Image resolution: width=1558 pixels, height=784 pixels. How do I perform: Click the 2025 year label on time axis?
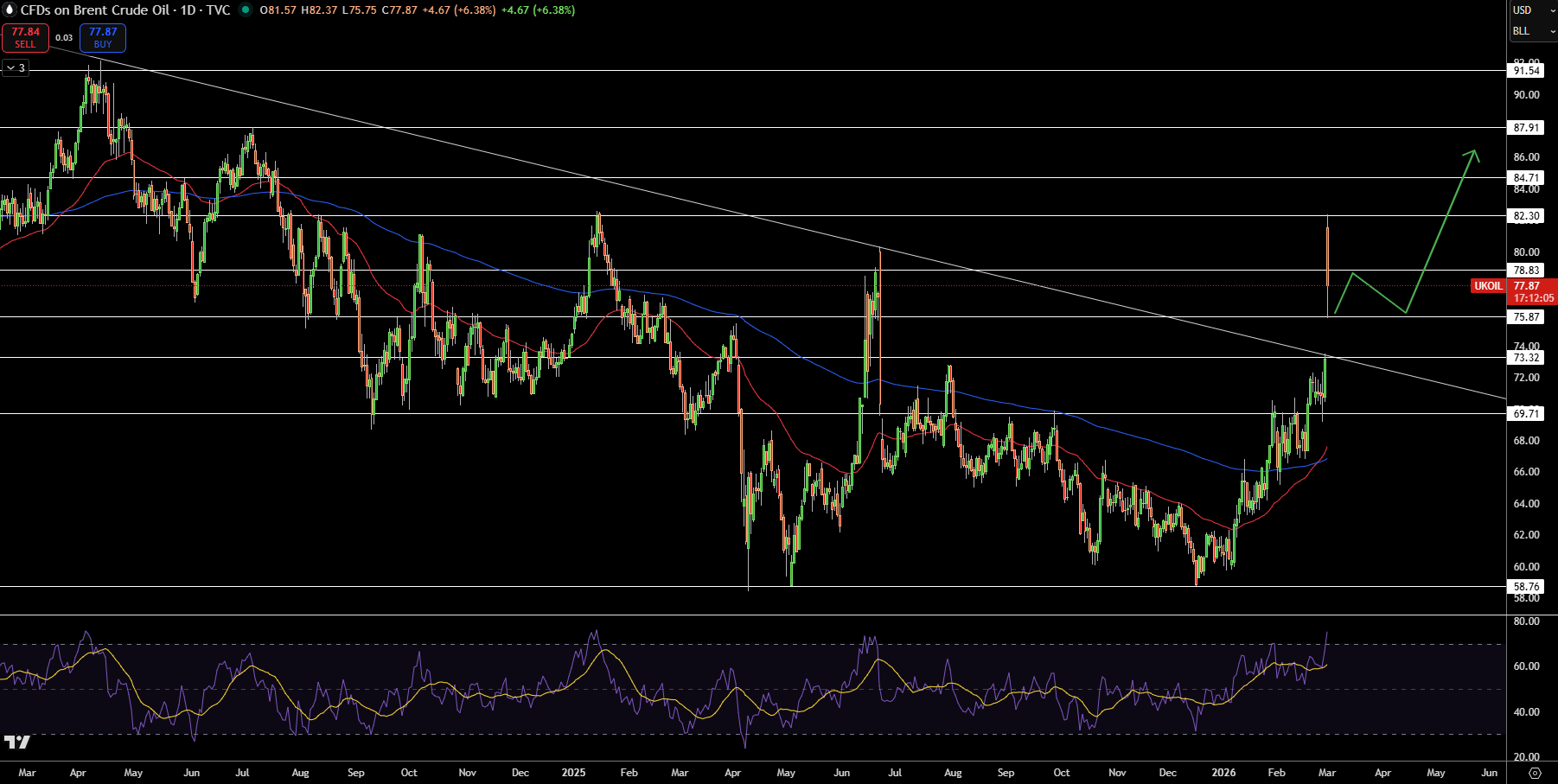pyautogui.click(x=573, y=773)
